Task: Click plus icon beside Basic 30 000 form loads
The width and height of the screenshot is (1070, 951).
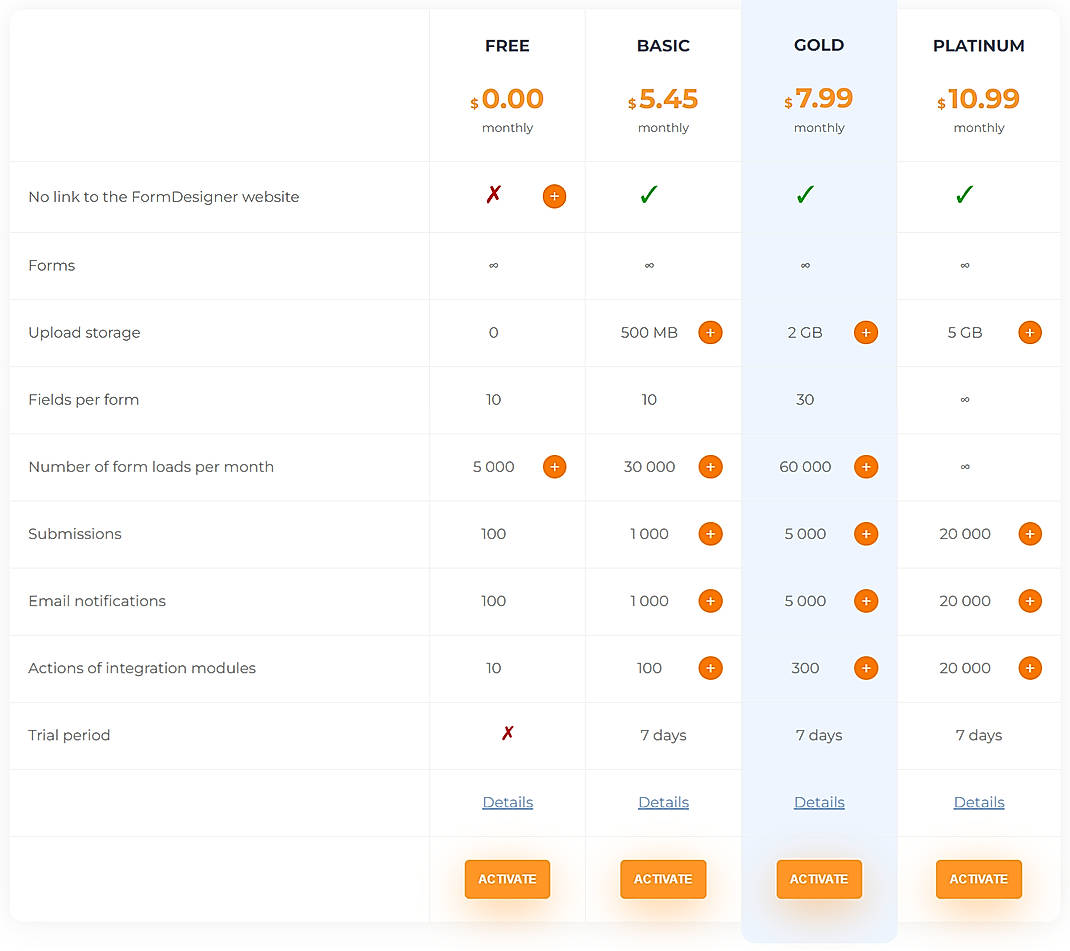Action: point(710,467)
